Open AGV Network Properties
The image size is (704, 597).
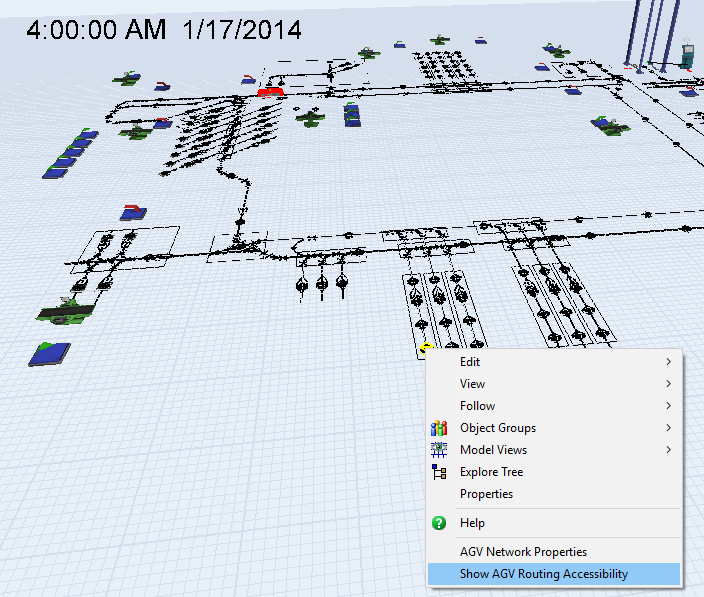coord(523,552)
